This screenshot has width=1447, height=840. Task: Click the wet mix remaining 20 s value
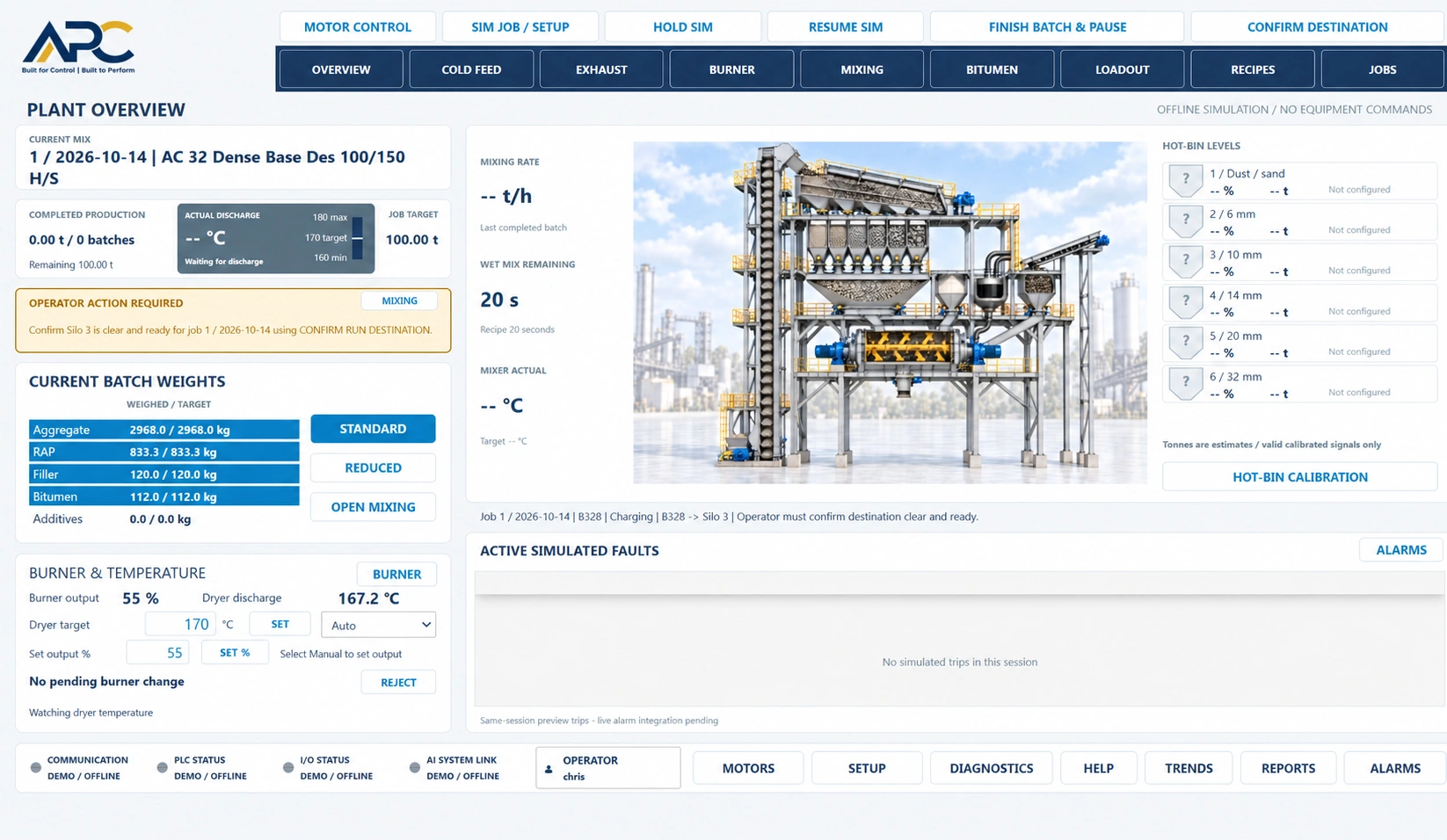(x=499, y=300)
